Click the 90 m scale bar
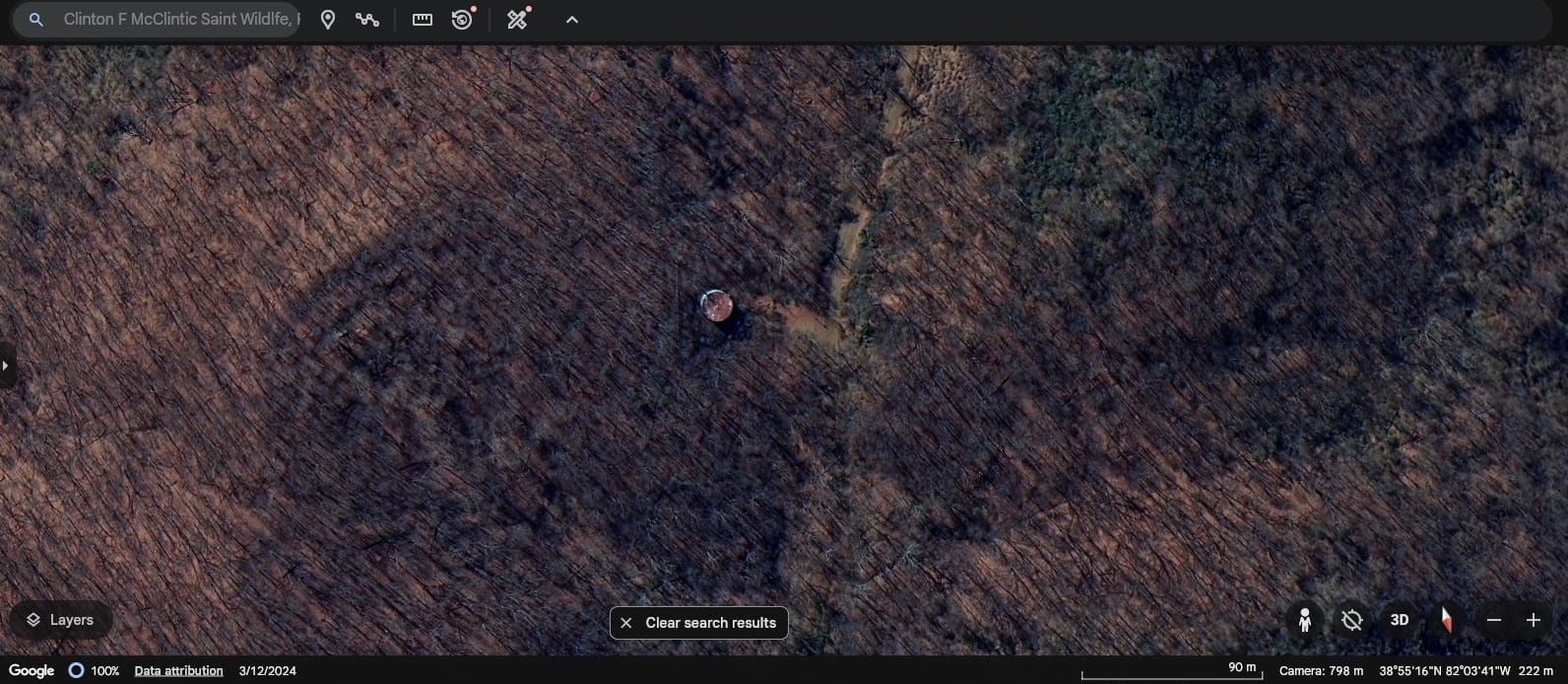Image resolution: width=1568 pixels, height=684 pixels. [1172, 671]
